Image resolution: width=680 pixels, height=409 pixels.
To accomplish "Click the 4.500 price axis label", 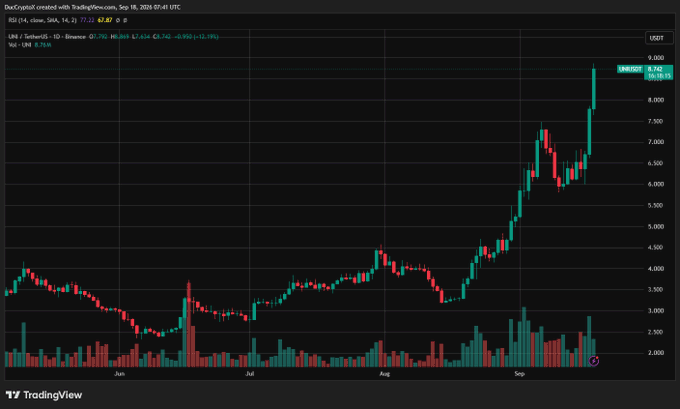I will tap(656, 248).
